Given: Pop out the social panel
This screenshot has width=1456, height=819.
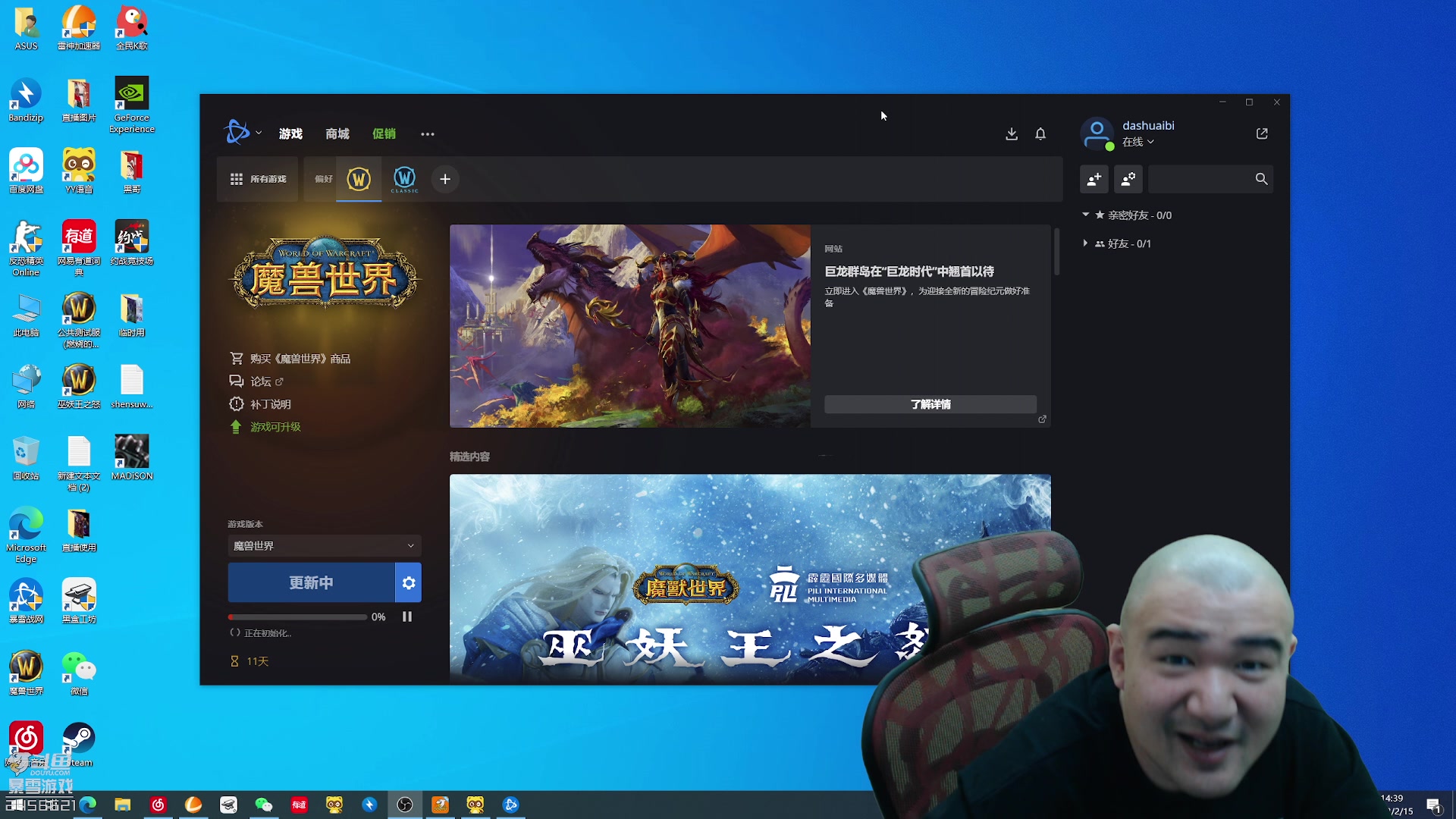Looking at the screenshot, I should tap(1262, 133).
